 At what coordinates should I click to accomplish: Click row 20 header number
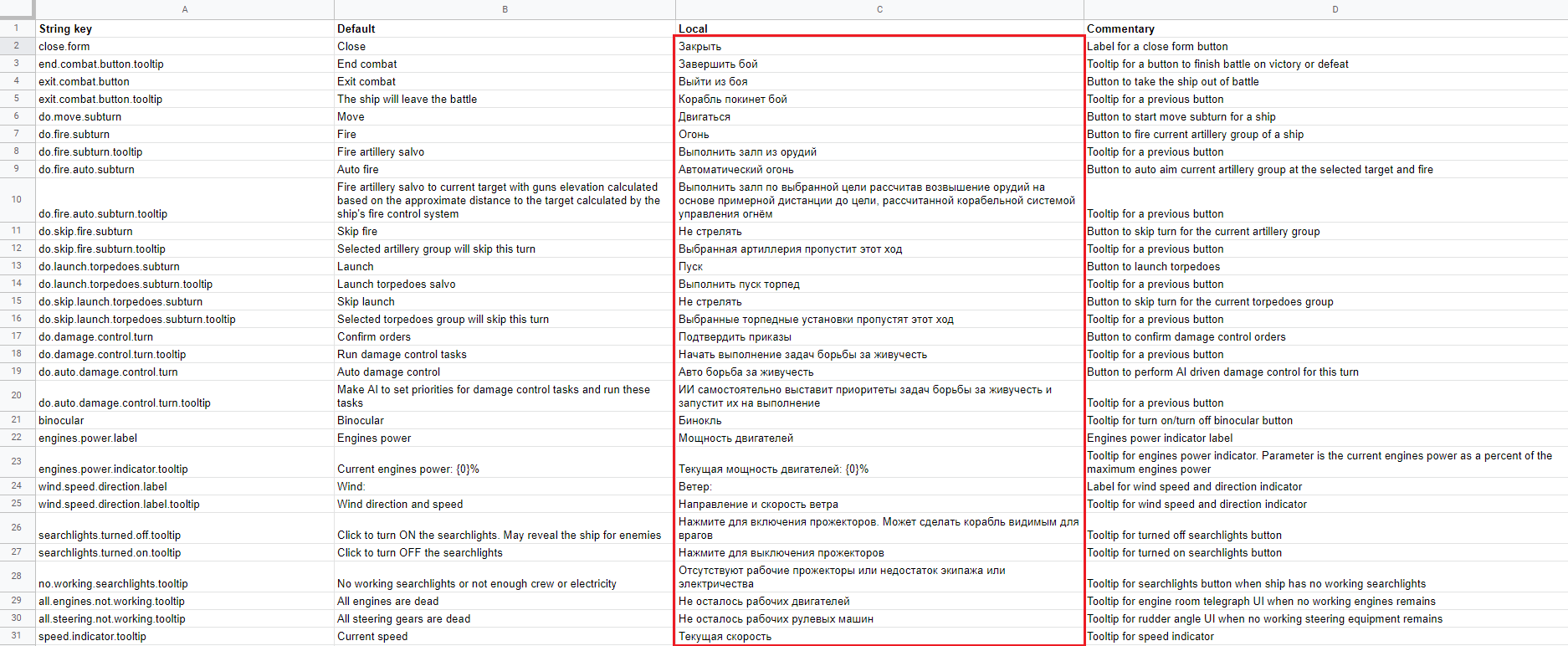coord(17,395)
